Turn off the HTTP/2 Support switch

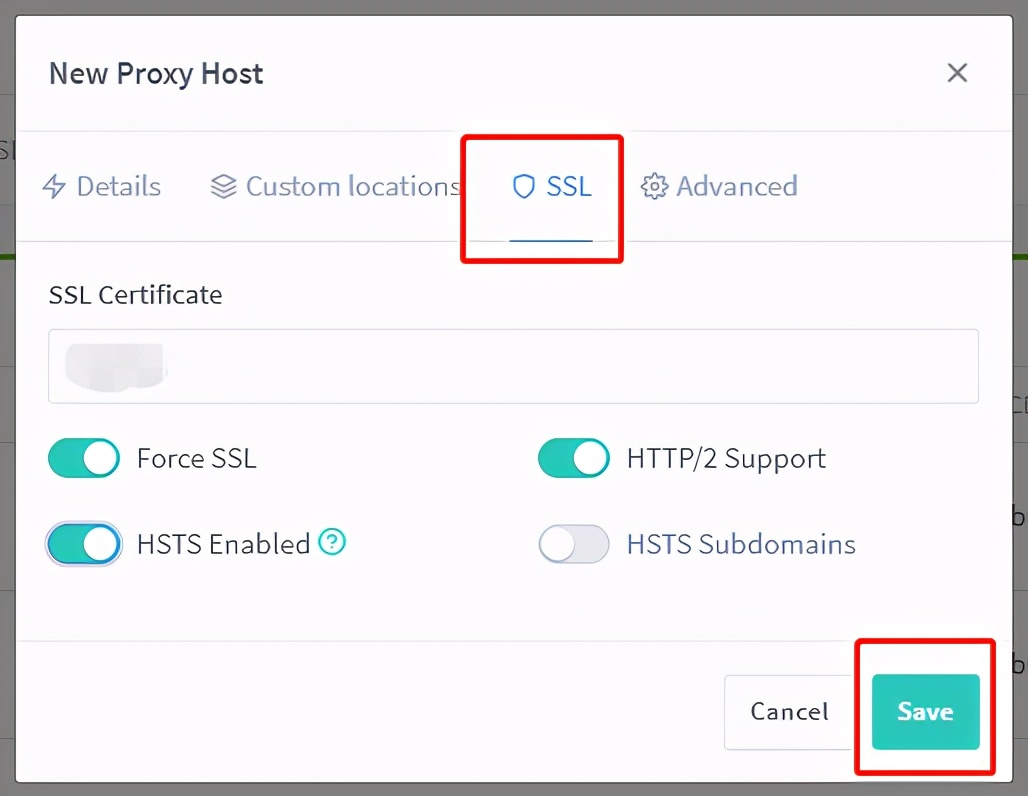click(574, 459)
